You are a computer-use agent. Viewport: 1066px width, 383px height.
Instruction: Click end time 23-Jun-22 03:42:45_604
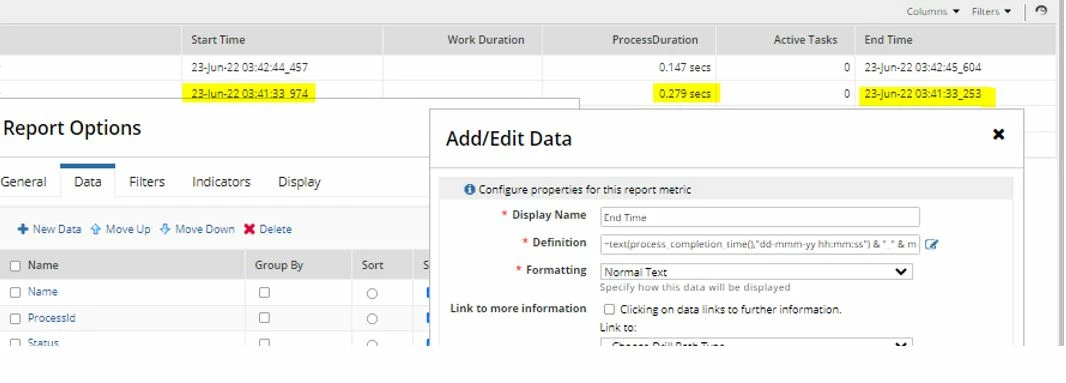point(923,67)
